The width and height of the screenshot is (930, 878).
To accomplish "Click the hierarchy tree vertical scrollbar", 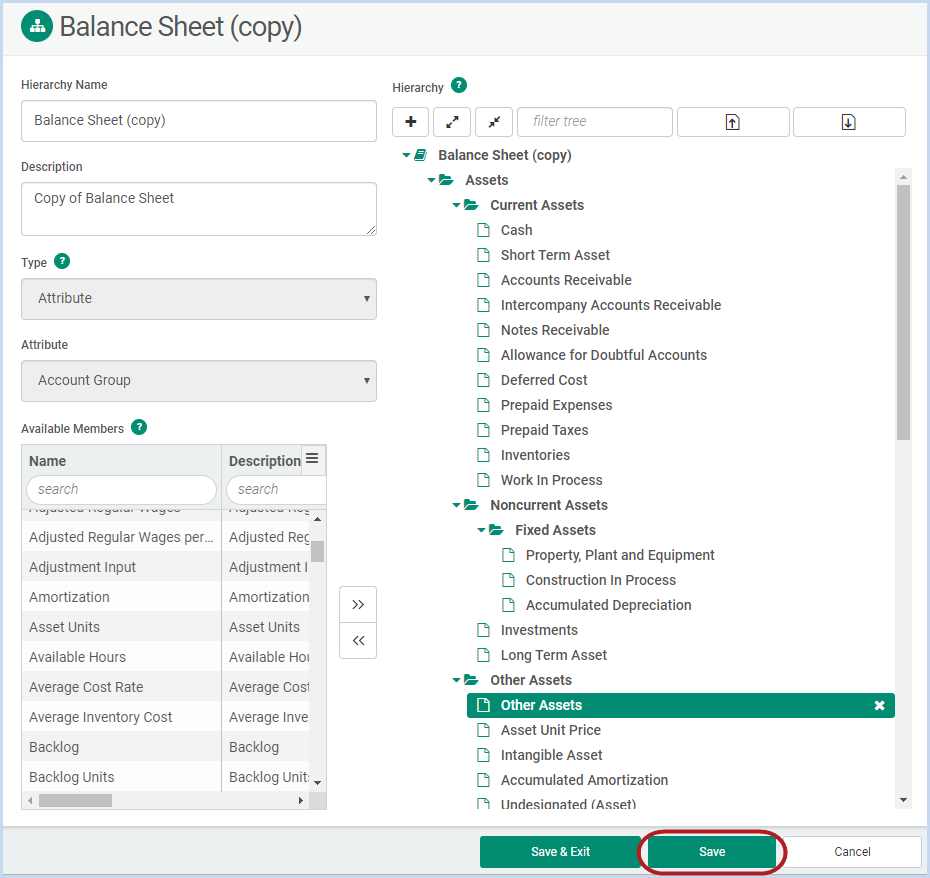I will coord(903,313).
